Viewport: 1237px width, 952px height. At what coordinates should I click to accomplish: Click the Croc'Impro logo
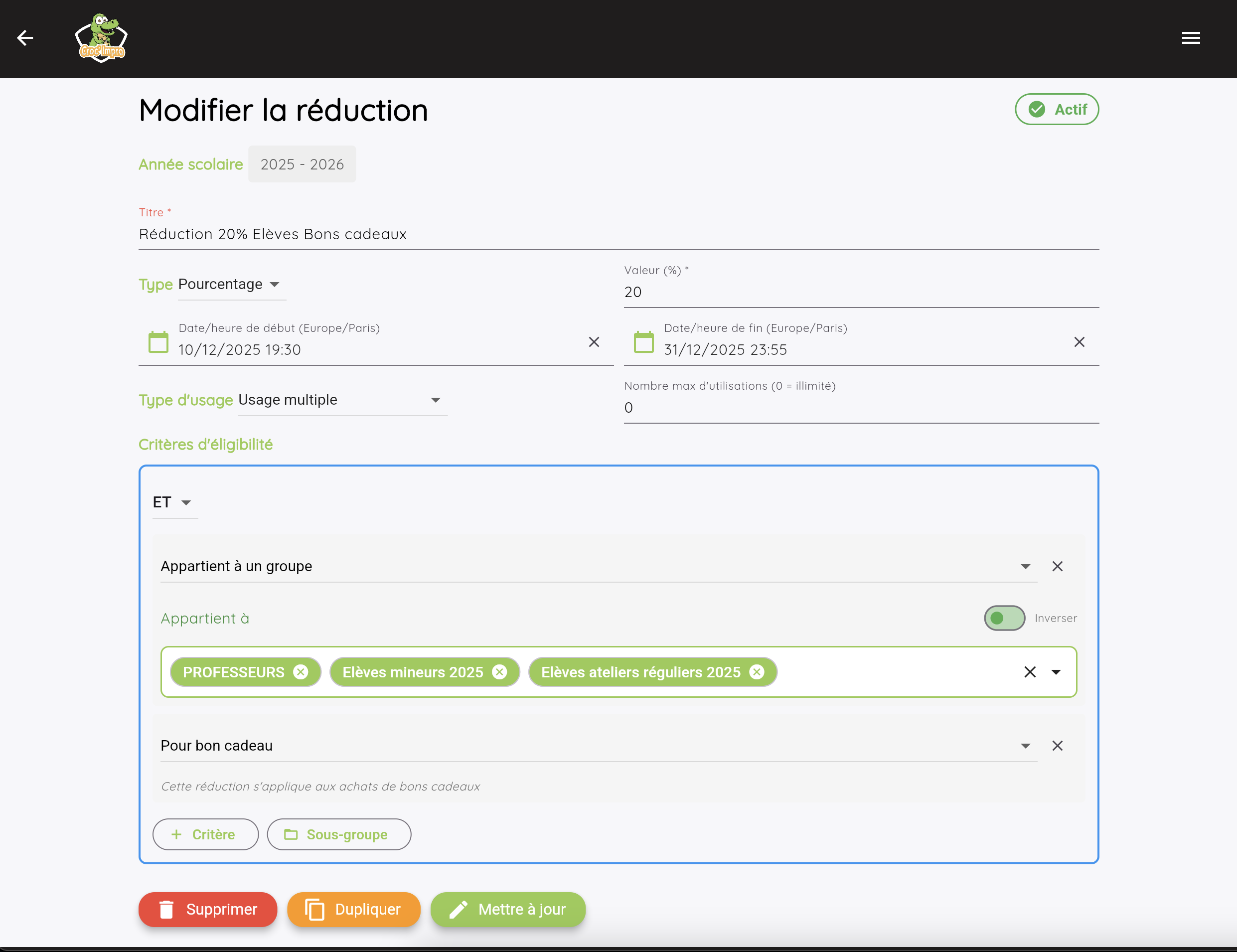pyautogui.click(x=101, y=37)
